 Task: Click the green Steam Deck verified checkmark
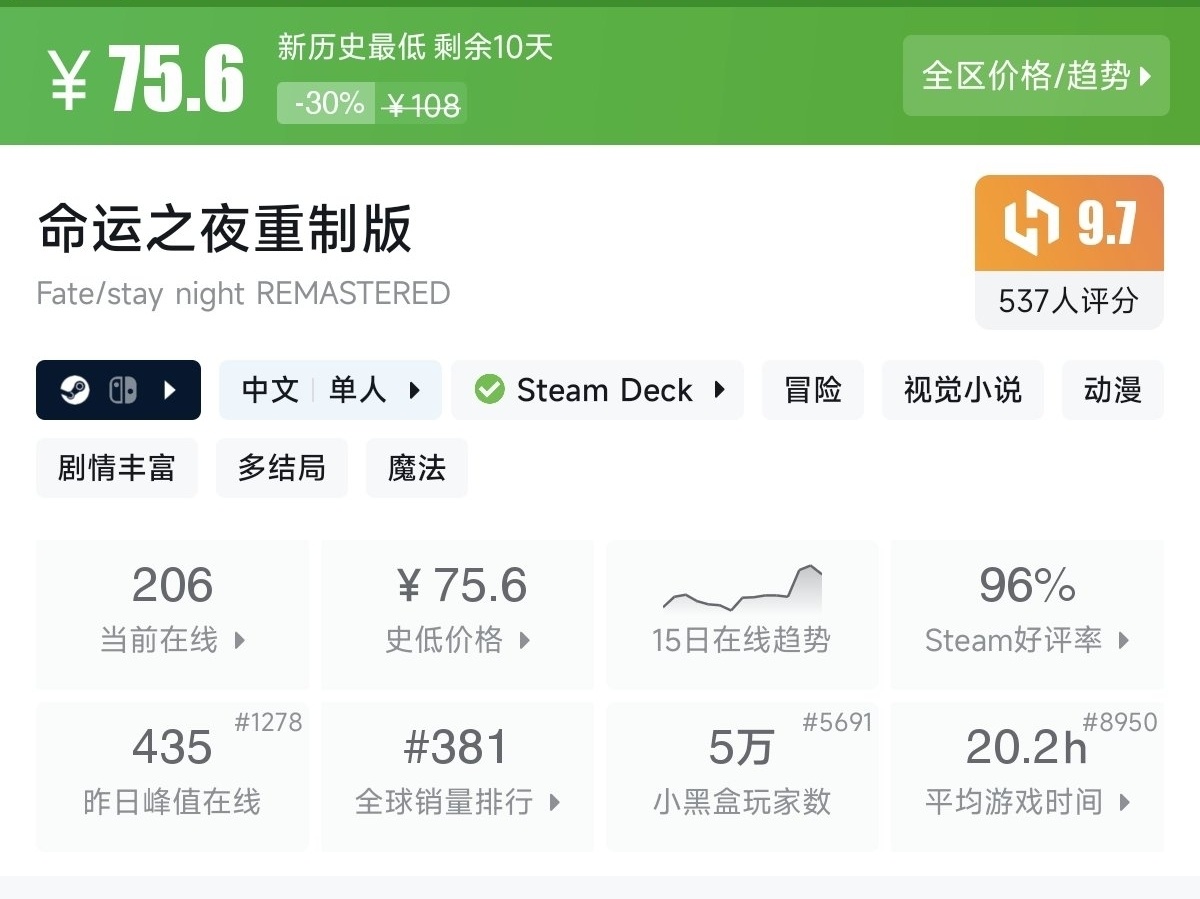(489, 390)
